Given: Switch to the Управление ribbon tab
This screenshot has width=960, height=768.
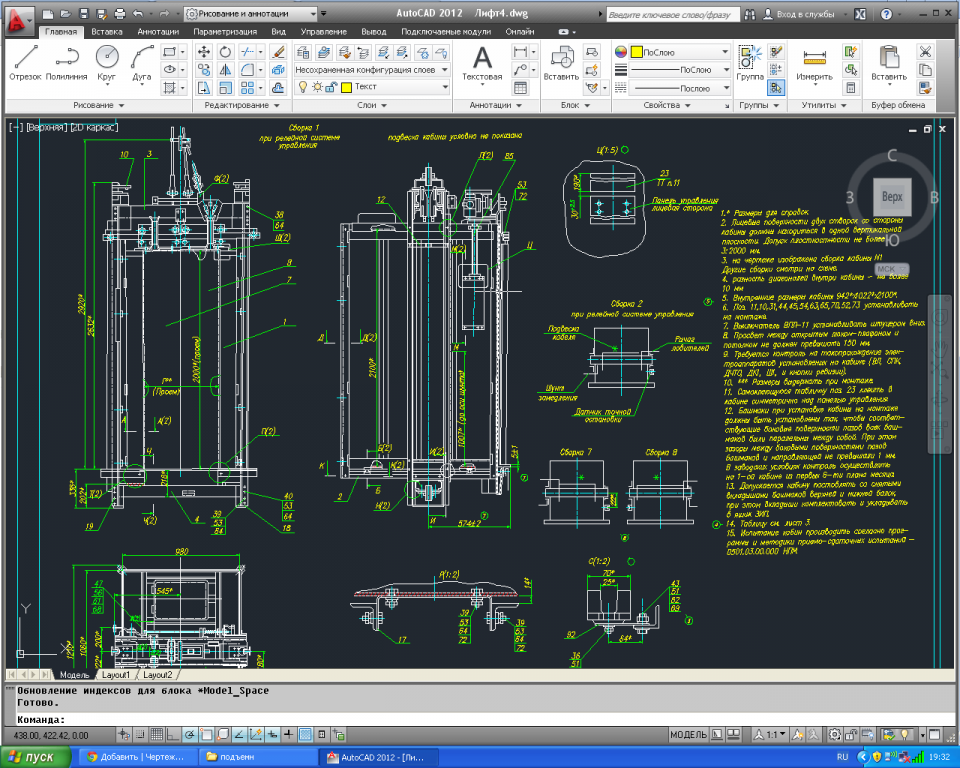Looking at the screenshot, I should [323, 32].
